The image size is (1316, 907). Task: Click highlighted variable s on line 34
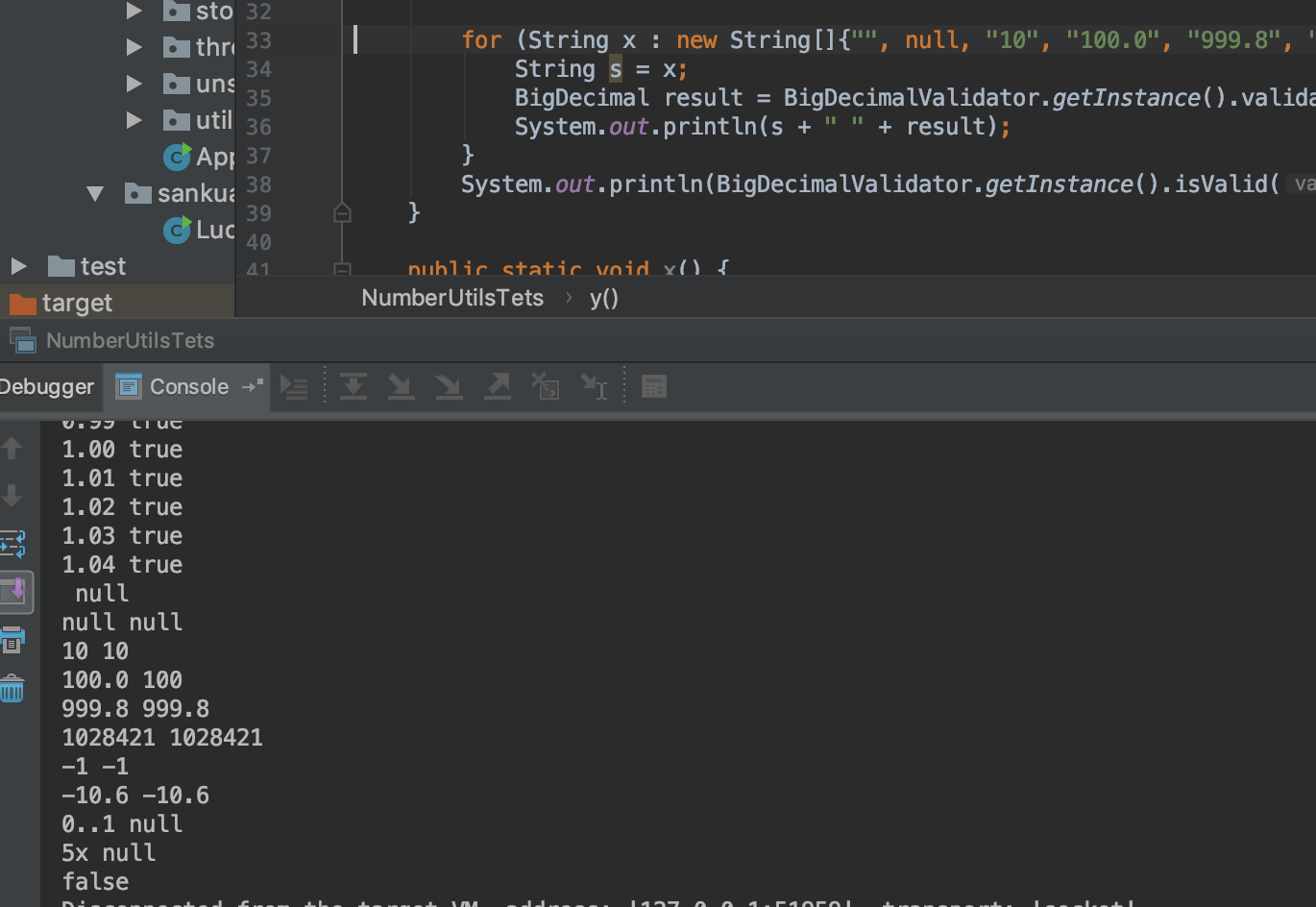616,69
